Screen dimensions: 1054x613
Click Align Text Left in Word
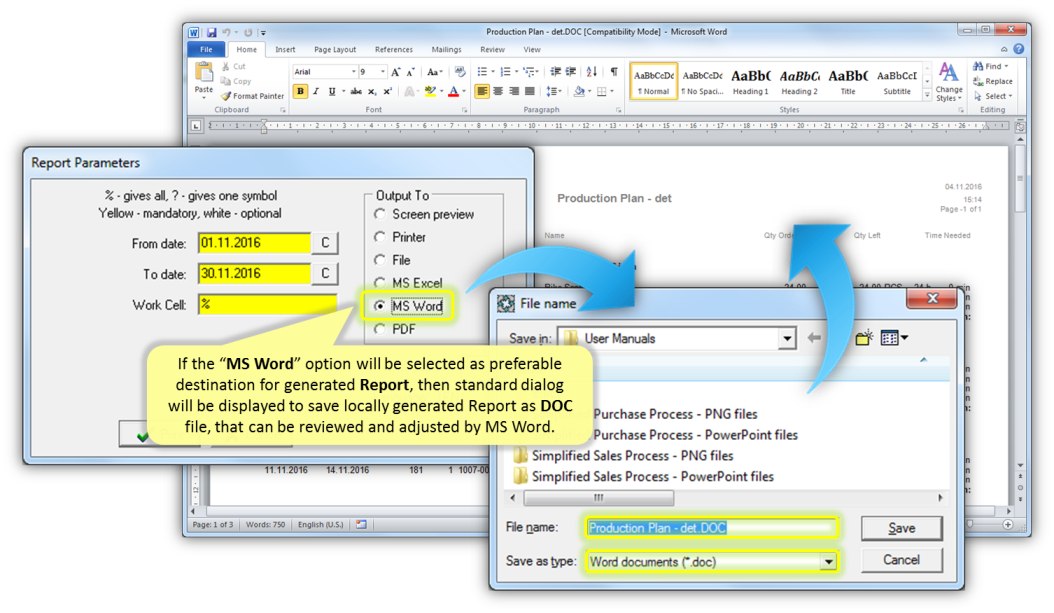pyautogui.click(x=482, y=91)
